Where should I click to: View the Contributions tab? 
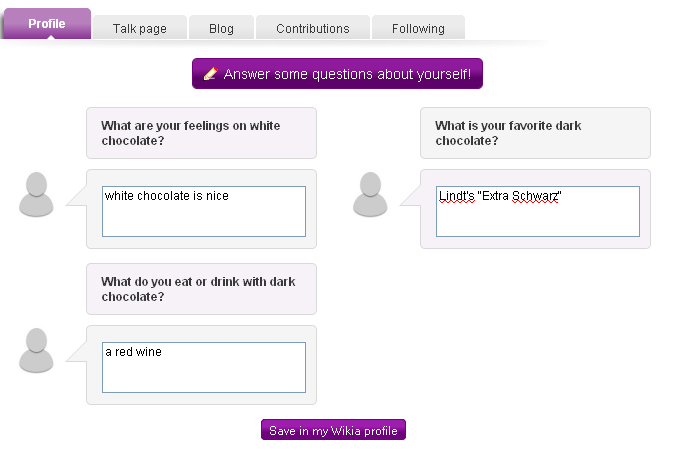click(313, 29)
